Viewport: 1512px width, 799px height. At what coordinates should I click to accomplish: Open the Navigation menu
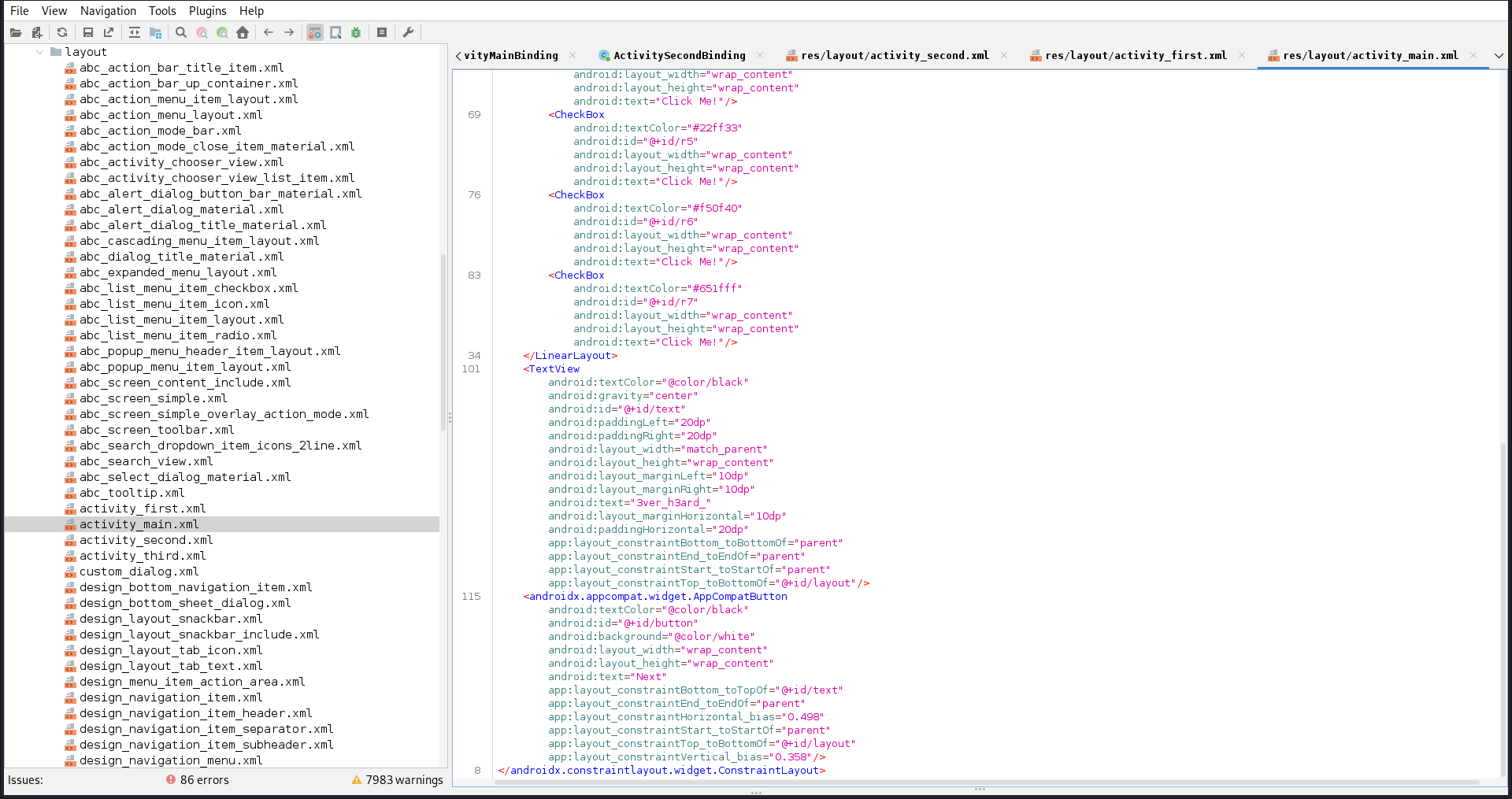click(108, 10)
